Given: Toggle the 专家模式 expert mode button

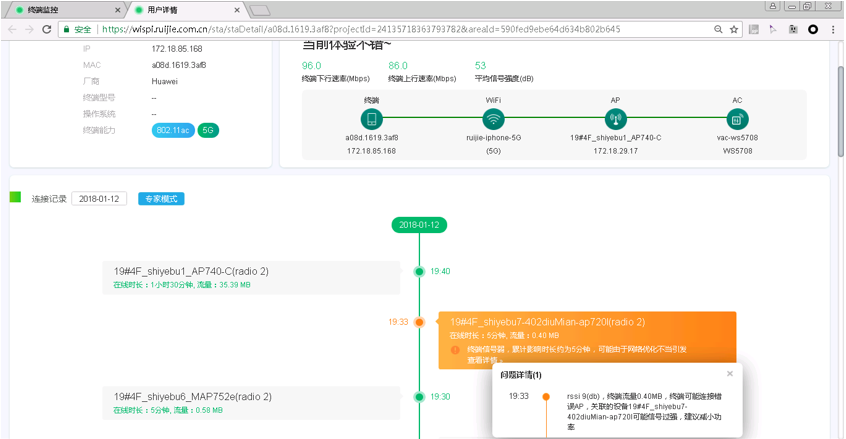Looking at the screenshot, I should coord(161,199).
